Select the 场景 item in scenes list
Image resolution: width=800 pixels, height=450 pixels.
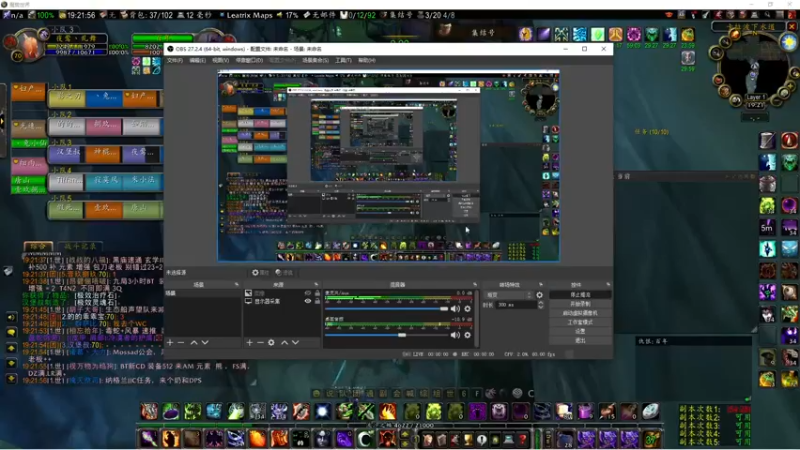pos(203,293)
